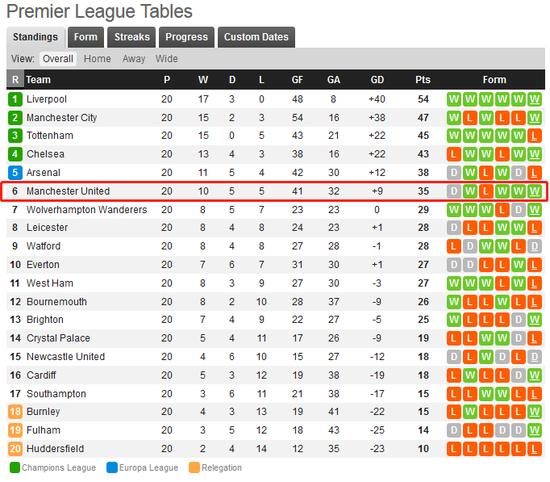
Task: Select the Wide view option
Action: click(x=167, y=59)
